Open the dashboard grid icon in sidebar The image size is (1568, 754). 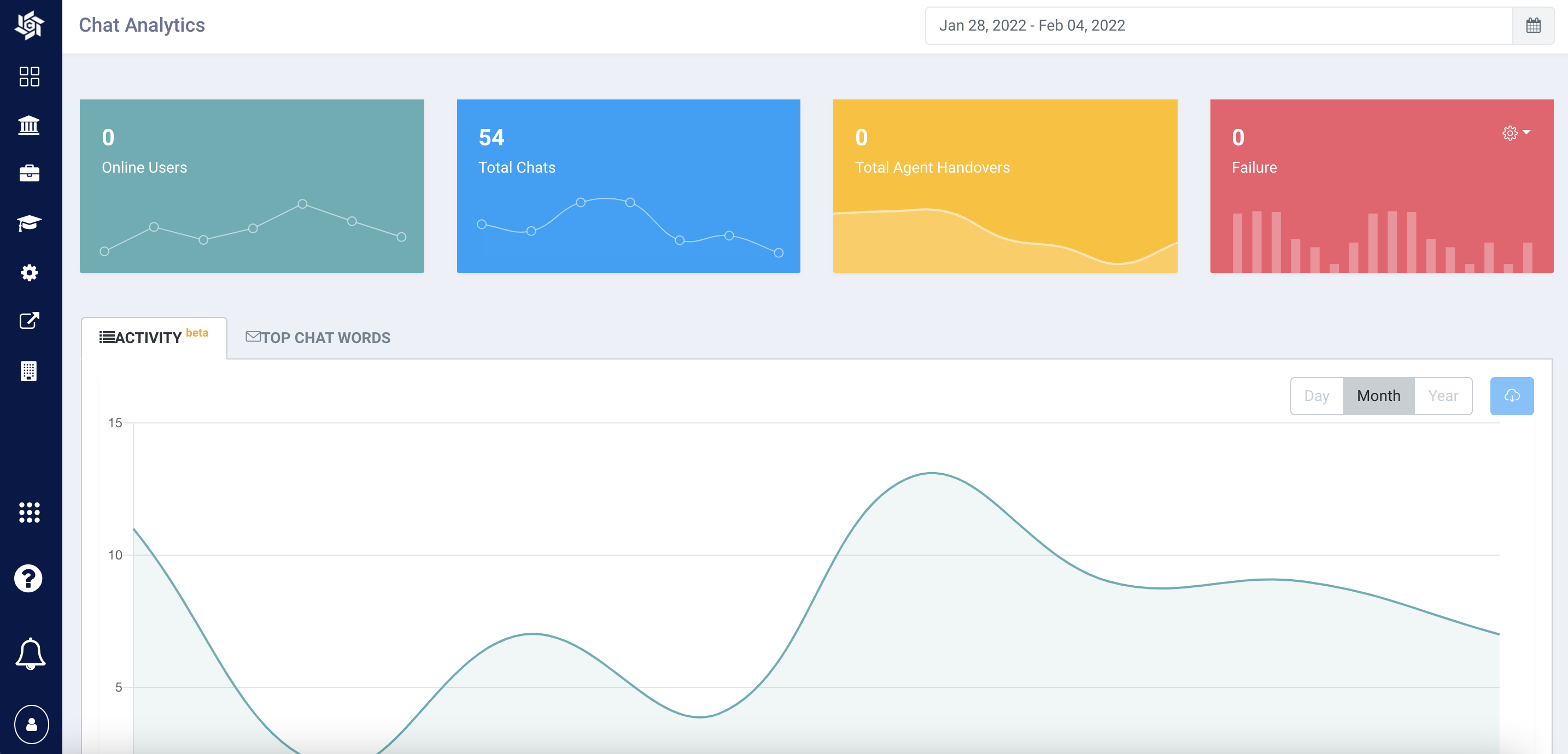tap(29, 76)
